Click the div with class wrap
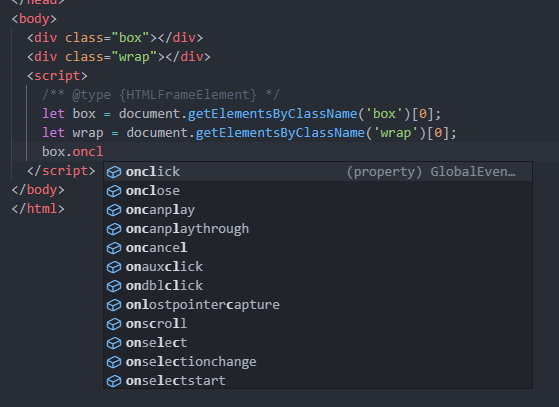 119,57
